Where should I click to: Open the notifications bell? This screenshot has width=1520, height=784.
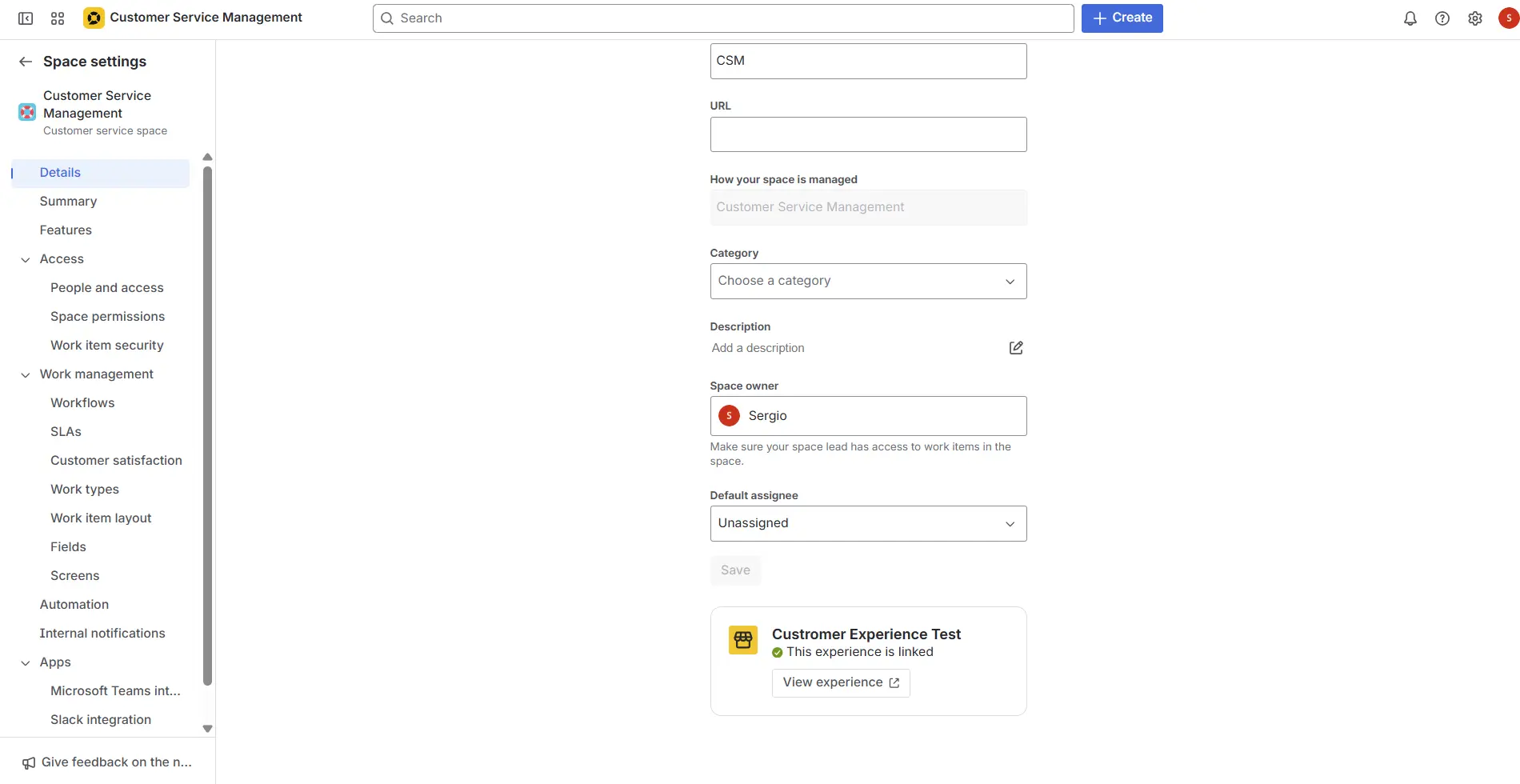[x=1410, y=18]
